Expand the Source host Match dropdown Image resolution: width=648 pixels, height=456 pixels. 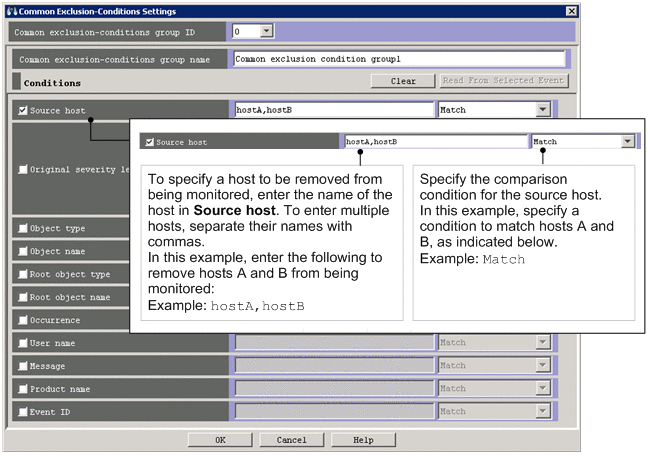(x=542, y=110)
